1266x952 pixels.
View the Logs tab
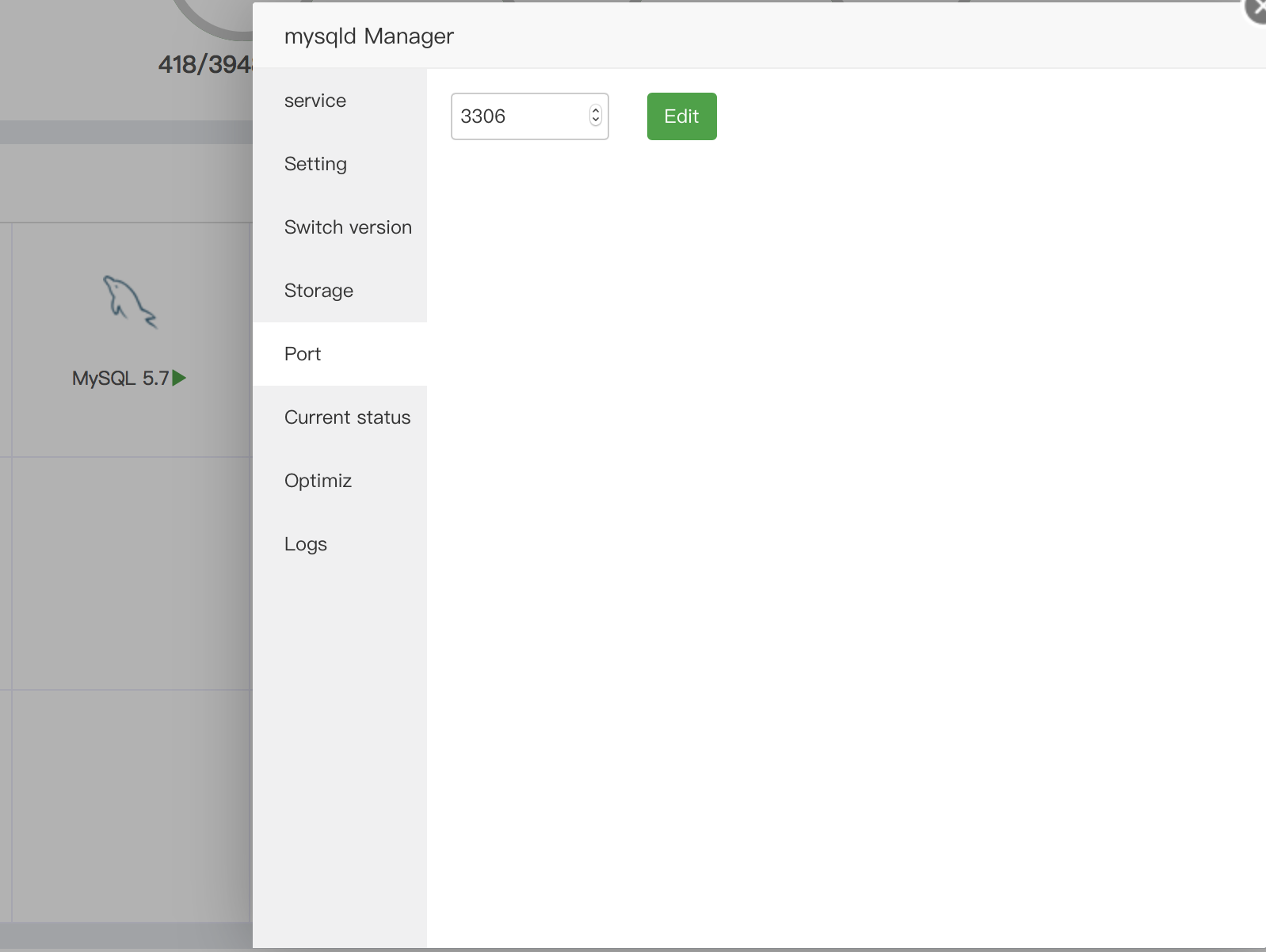point(339,544)
